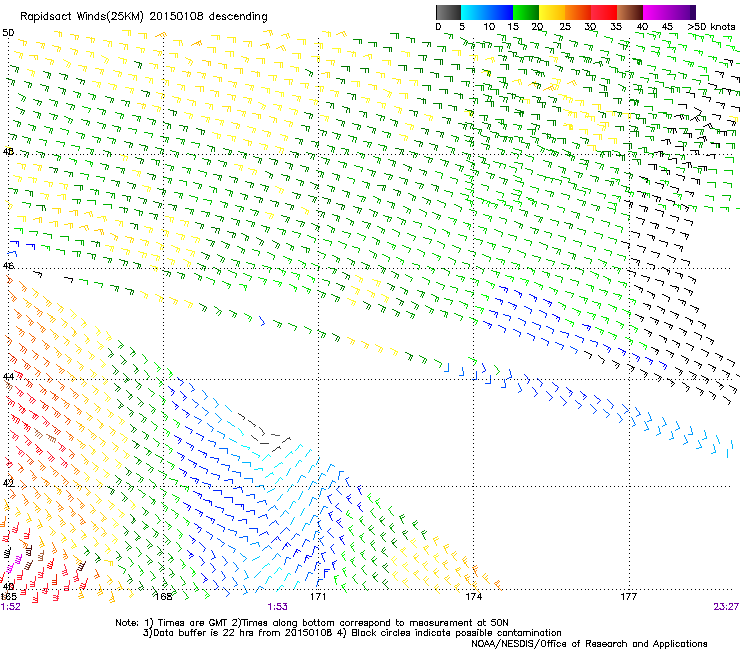This screenshot has height=650, width=740.
Task: Click the red 30-35 knots legend swatch
Action: pos(604,12)
